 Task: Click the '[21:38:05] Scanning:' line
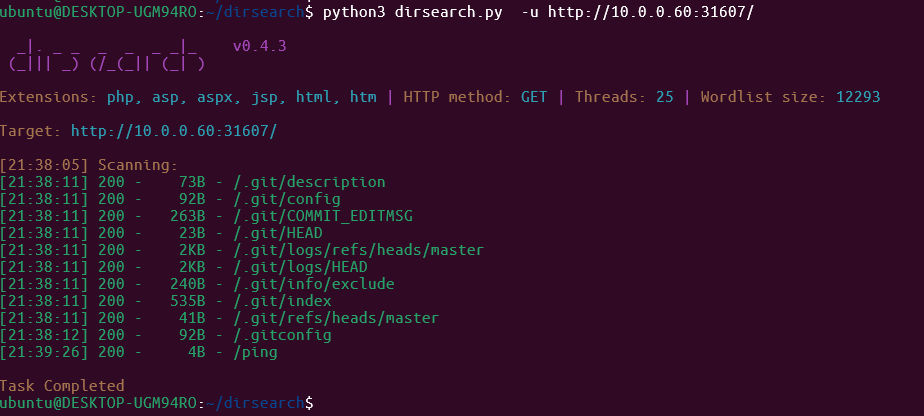[88, 165]
